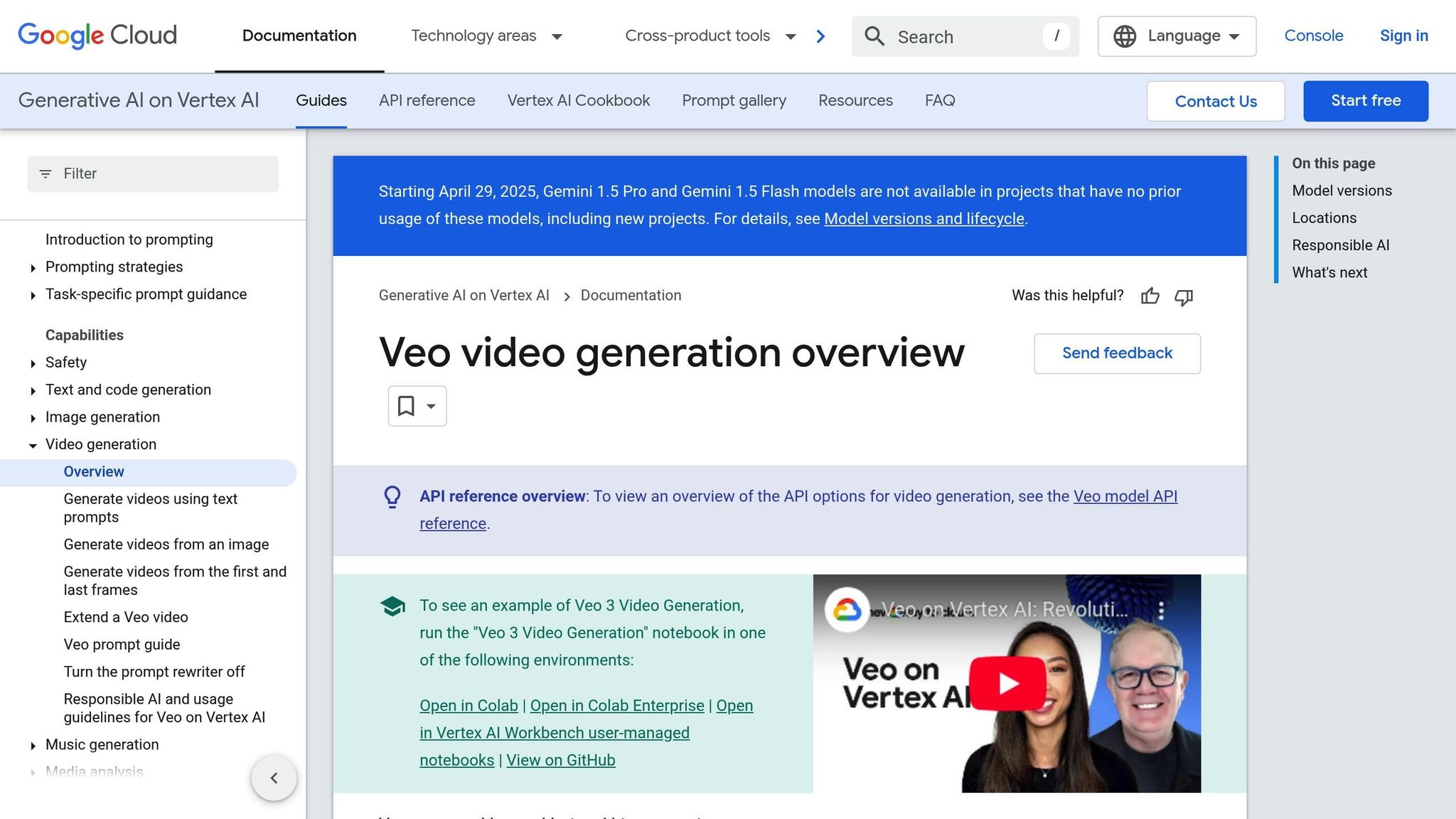Open Model versions and lifecycle link
Screen dimensions: 1456x819
click(924, 219)
